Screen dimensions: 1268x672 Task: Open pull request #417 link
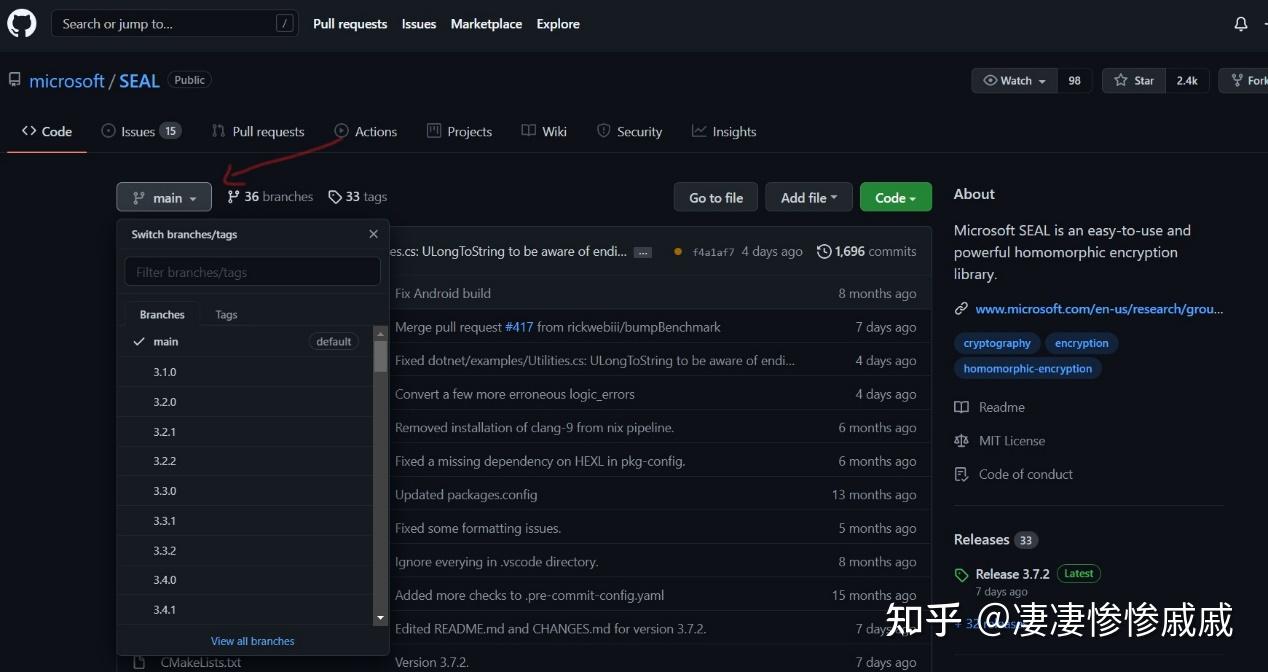point(519,326)
